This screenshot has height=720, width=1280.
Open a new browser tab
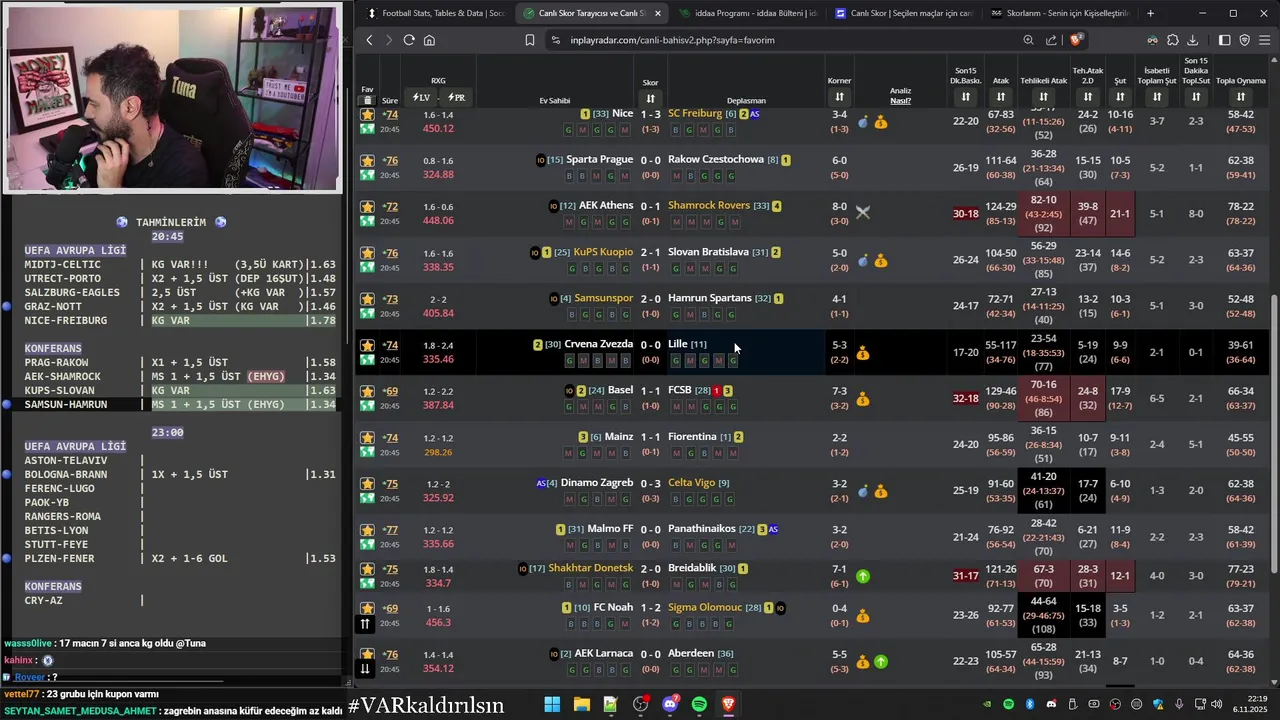(1150, 13)
